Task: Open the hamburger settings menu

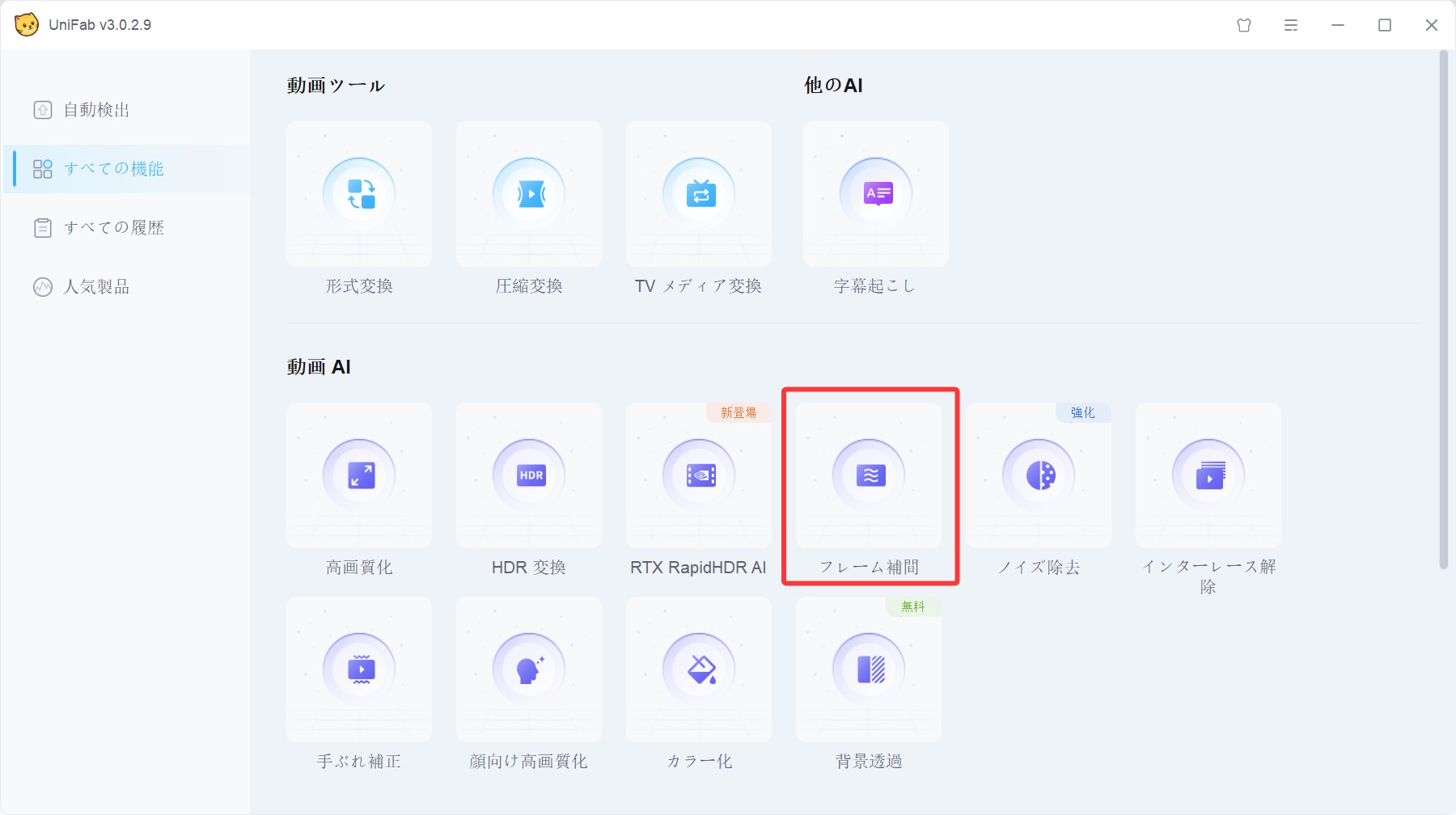Action: 1289,25
